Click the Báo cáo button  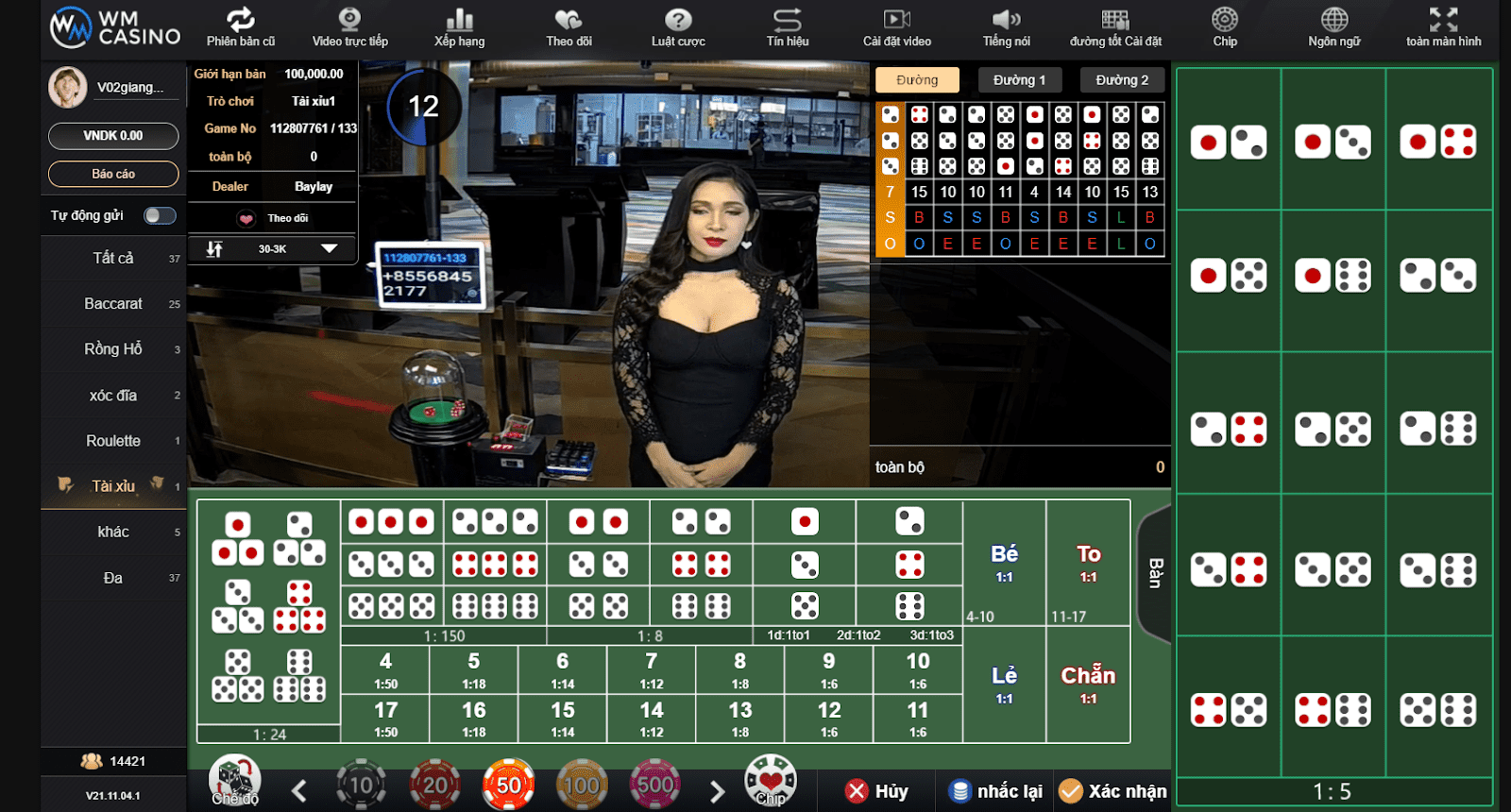point(113,174)
